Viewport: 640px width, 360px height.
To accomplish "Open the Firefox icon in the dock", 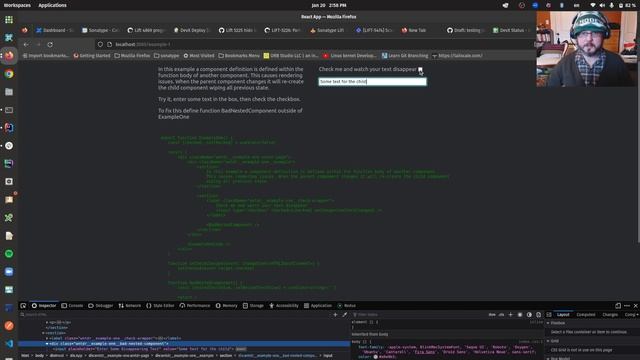I will coord(9,56).
